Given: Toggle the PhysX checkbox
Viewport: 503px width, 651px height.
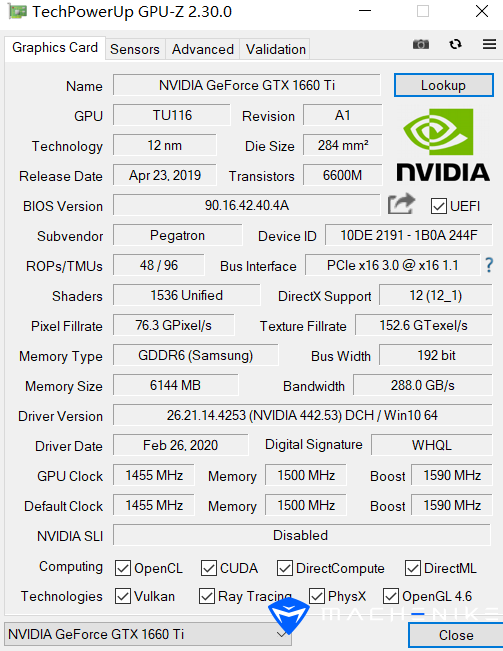Looking at the screenshot, I should coord(317,596).
